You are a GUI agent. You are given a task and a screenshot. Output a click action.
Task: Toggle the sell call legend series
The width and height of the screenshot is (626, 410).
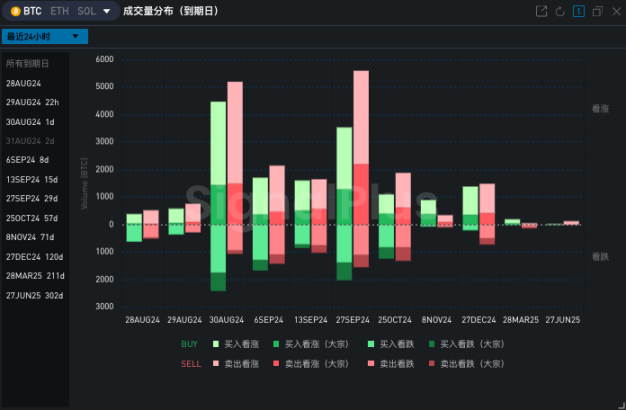236,364
